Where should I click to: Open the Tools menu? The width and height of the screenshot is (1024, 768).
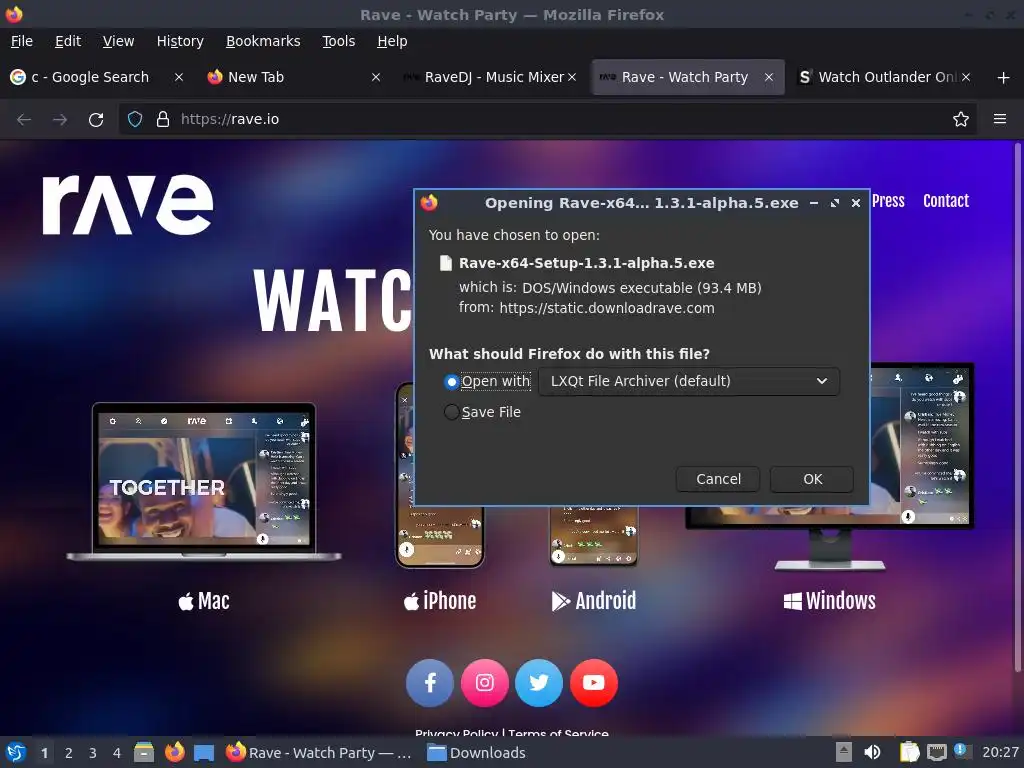338,41
